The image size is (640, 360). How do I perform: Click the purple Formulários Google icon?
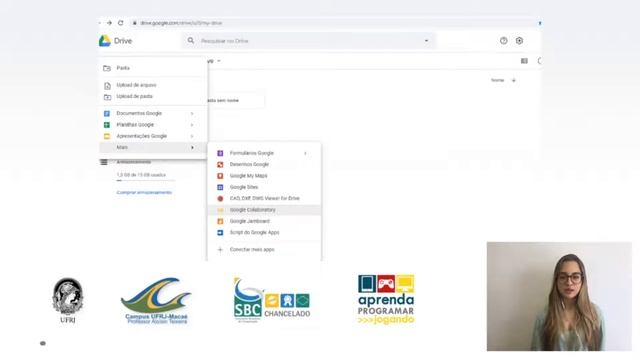(220, 153)
